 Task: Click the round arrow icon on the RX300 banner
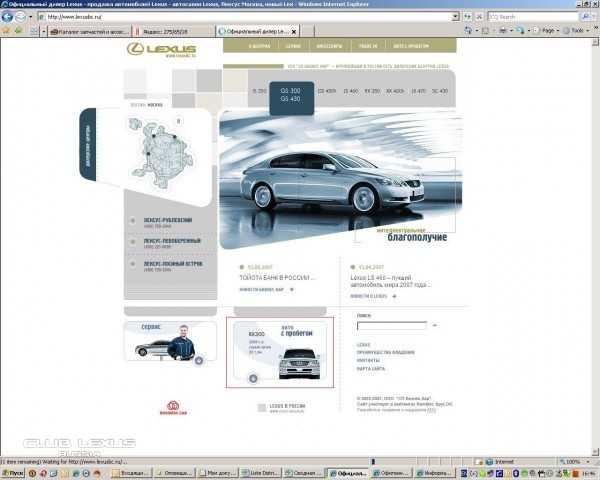click(x=252, y=378)
